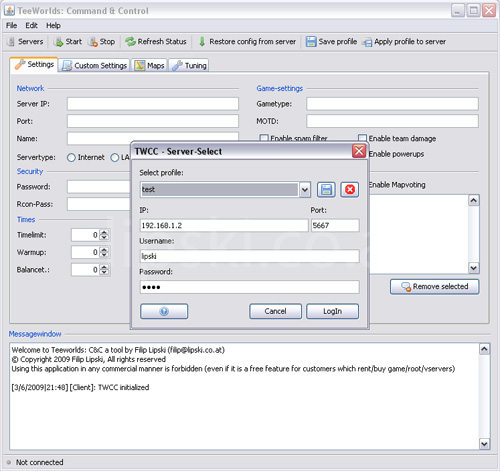Decrease the Timelimit spinner value
The height and width of the screenshot is (471, 500).
point(105,238)
